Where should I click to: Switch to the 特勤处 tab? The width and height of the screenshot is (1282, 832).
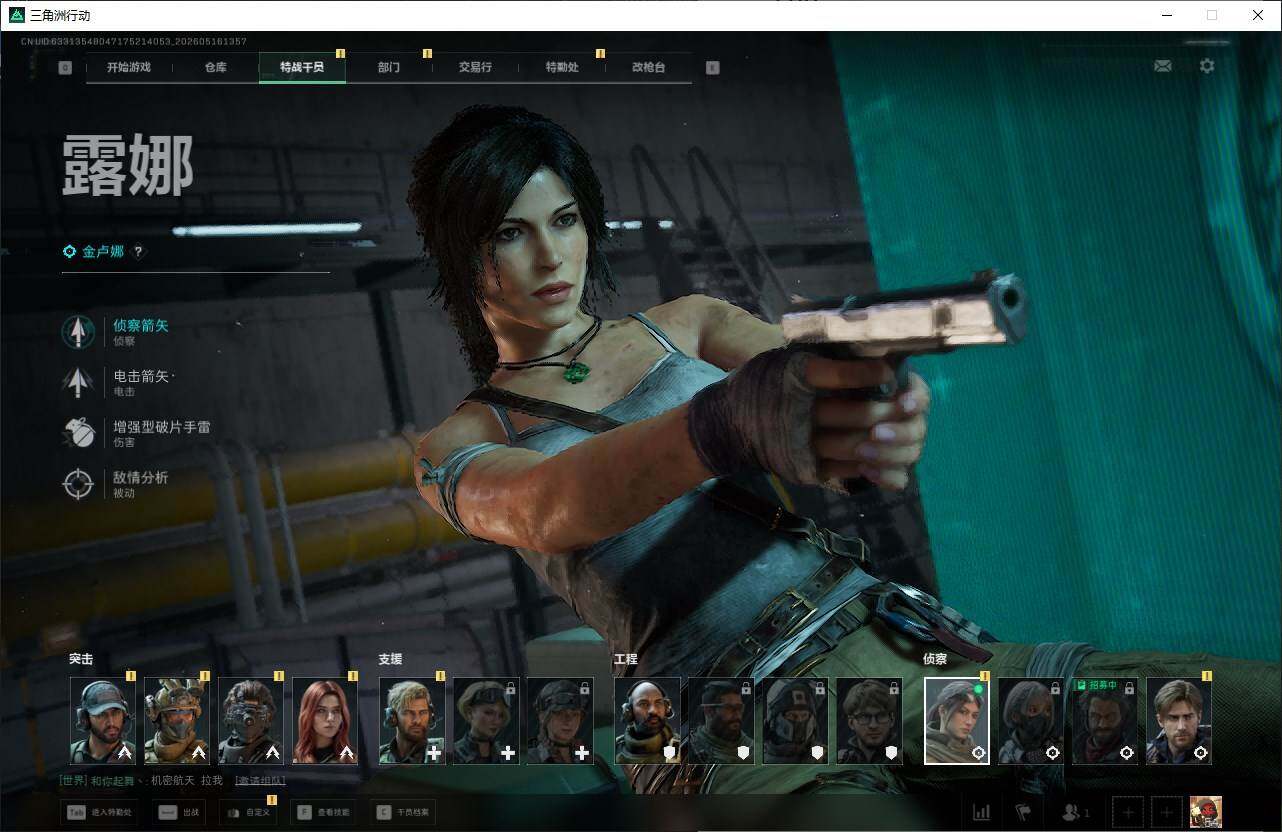562,67
